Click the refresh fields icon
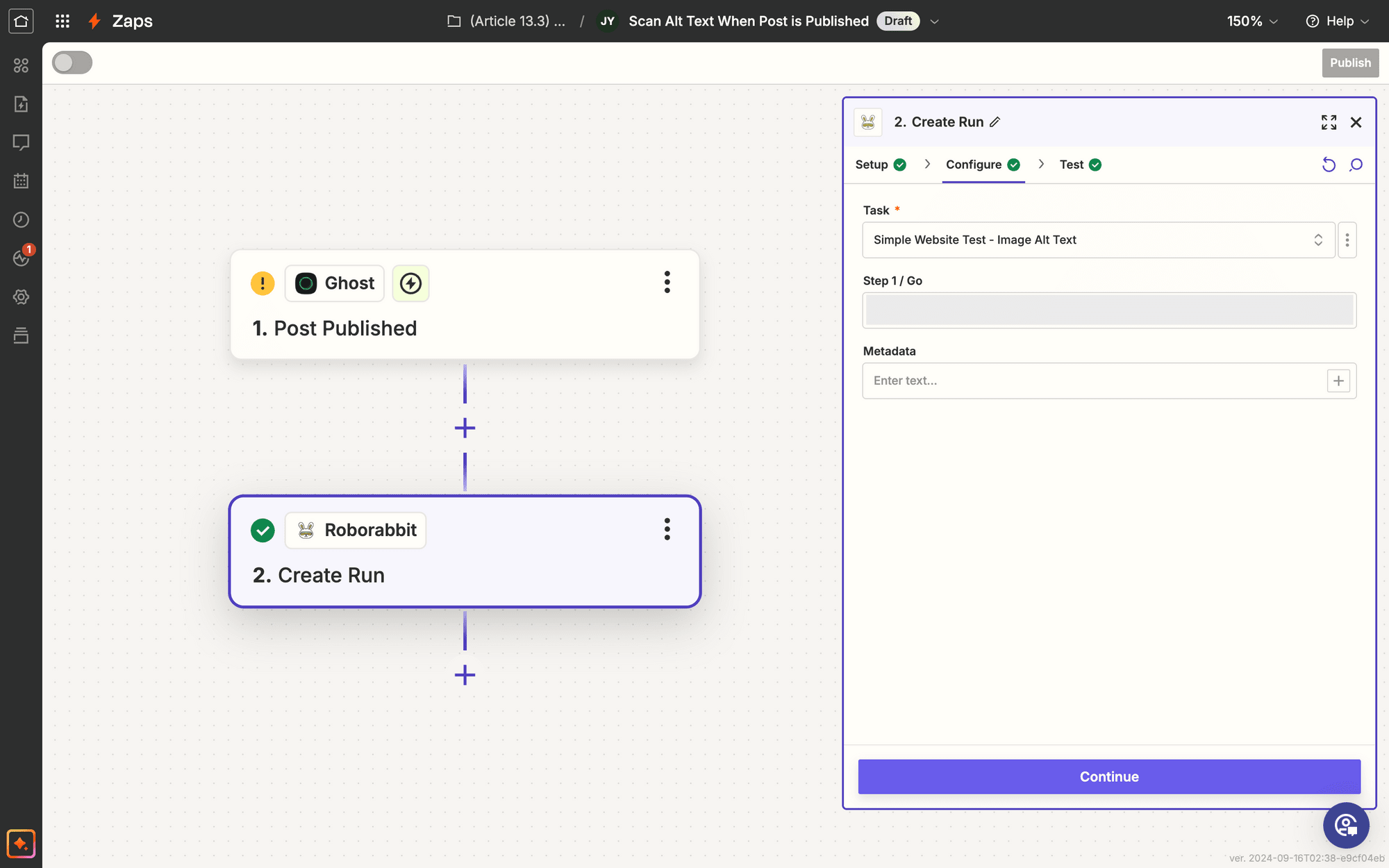This screenshot has height=868, width=1389. [1329, 165]
